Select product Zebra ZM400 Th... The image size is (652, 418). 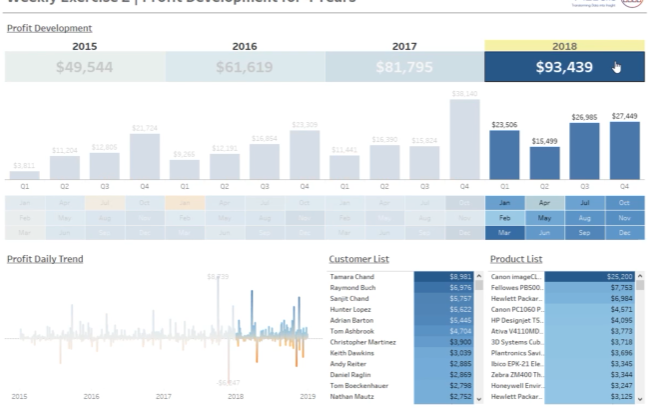pyautogui.click(x=562, y=375)
